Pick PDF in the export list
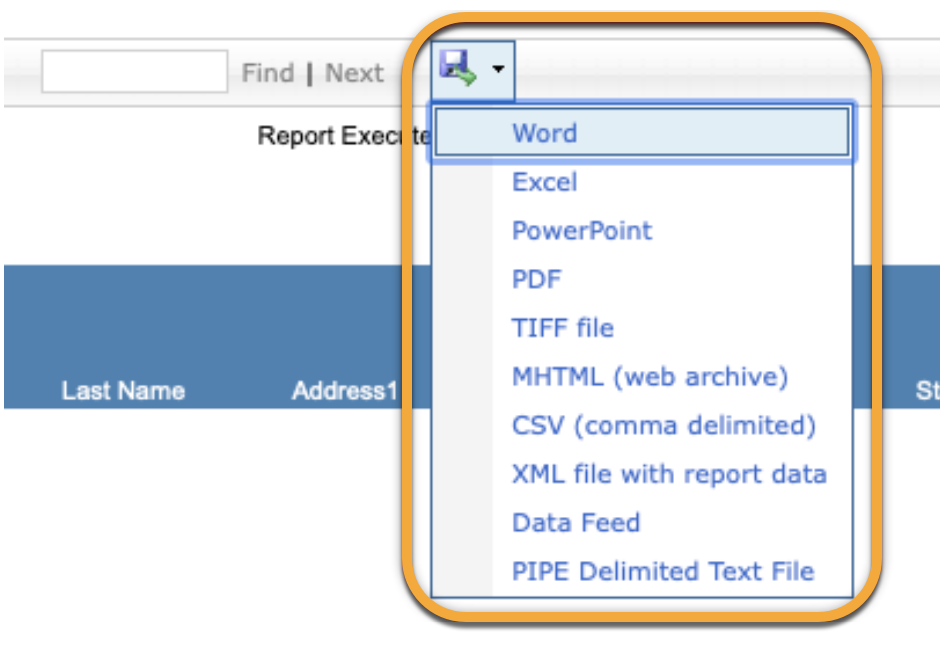The height and width of the screenshot is (648, 940). [536, 279]
